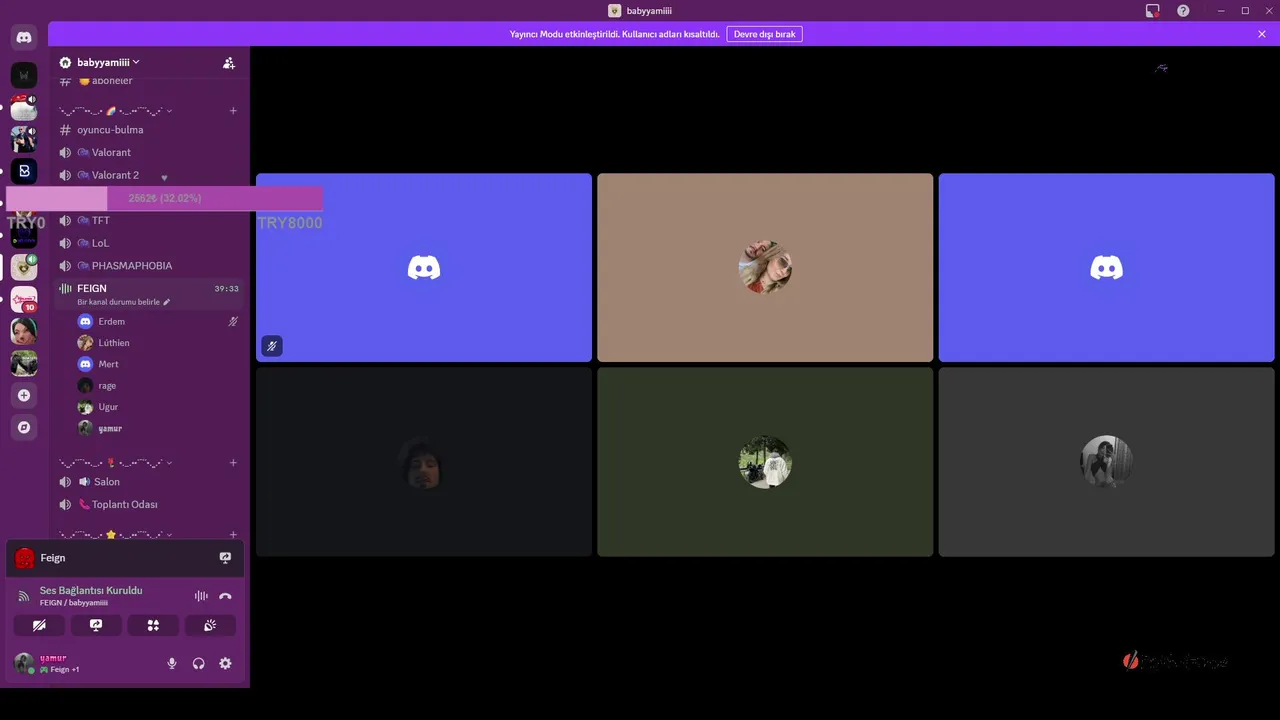Collapse the rainbow category

114,111
